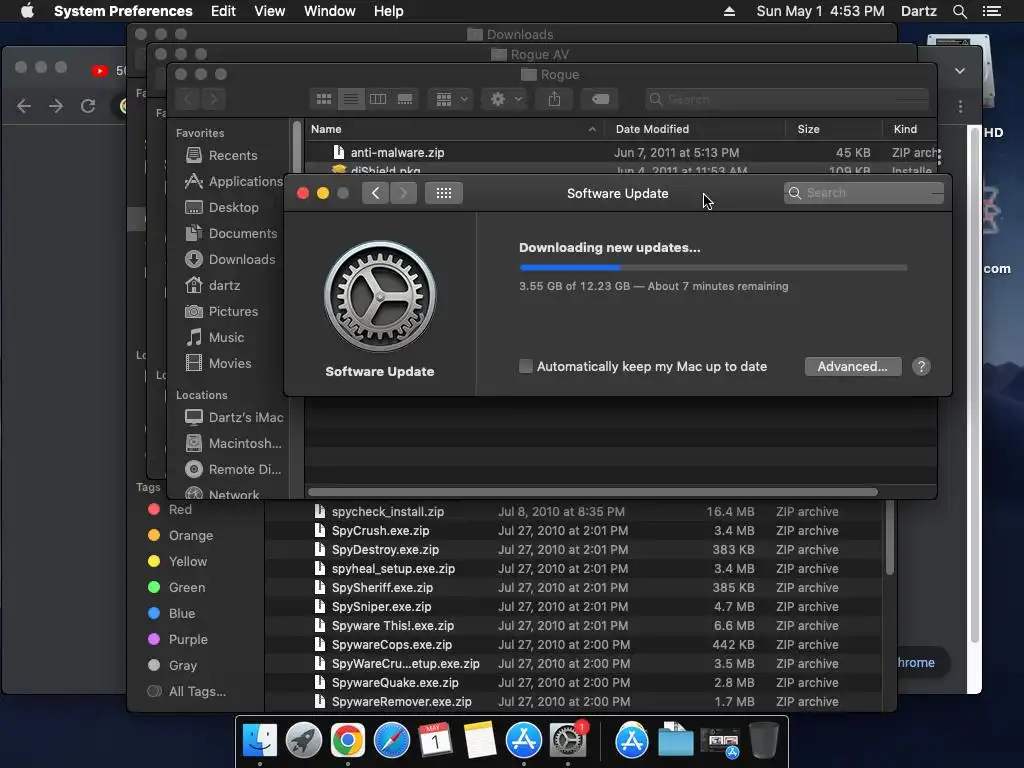1024x768 pixels.
Task: Click the Share button in Rogue toolbar
Action: (554, 99)
